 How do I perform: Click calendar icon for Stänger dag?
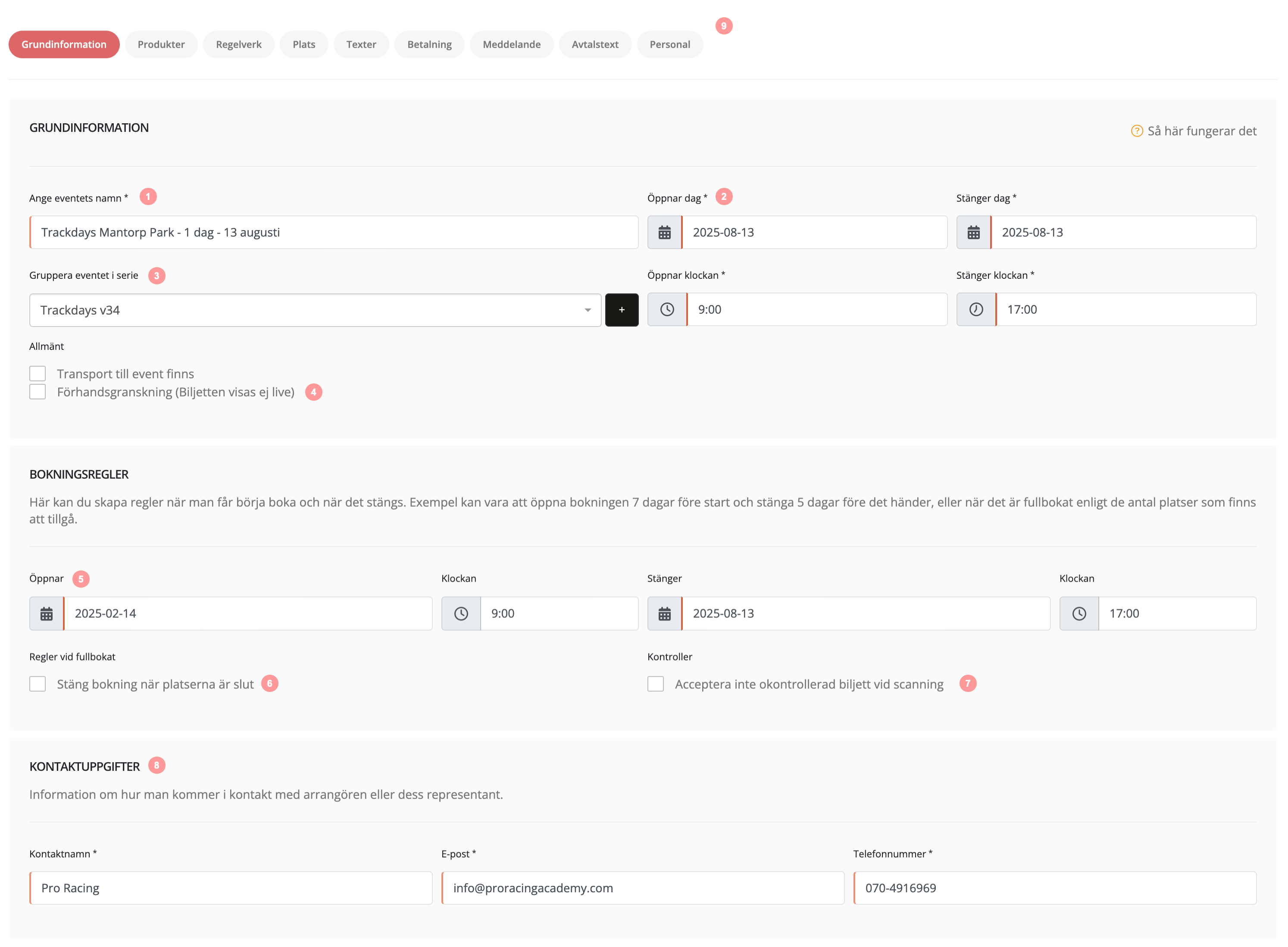click(x=973, y=232)
